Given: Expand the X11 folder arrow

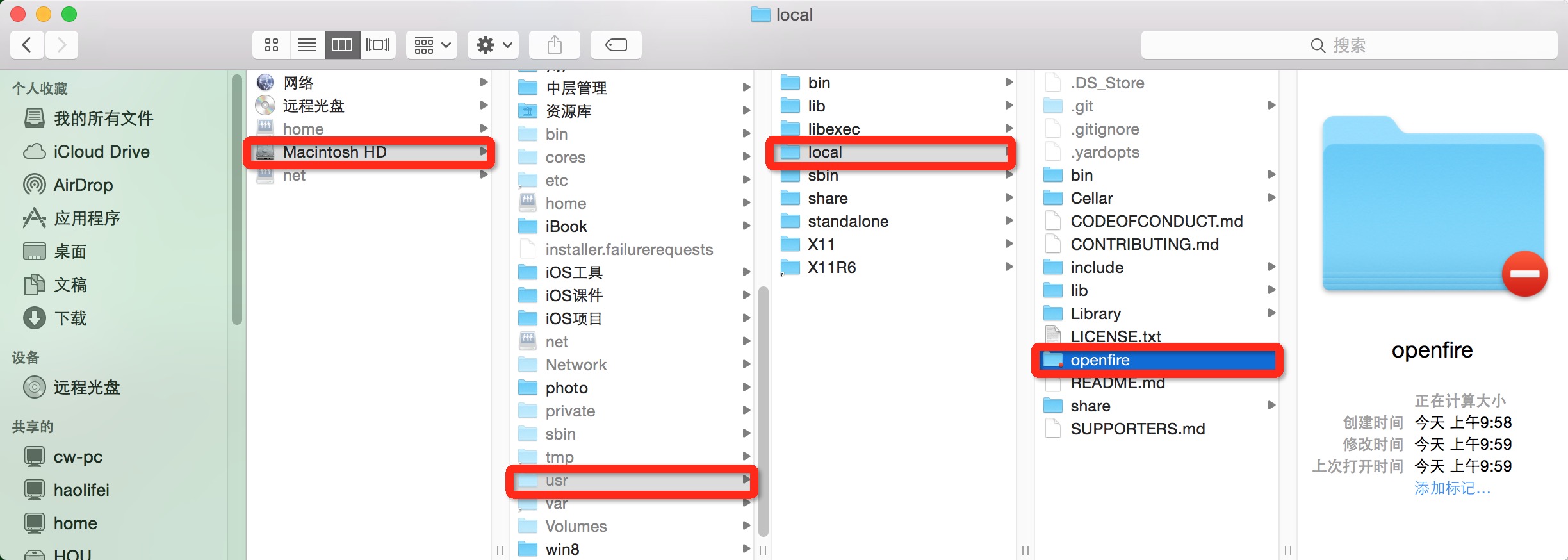Looking at the screenshot, I should point(1009,243).
